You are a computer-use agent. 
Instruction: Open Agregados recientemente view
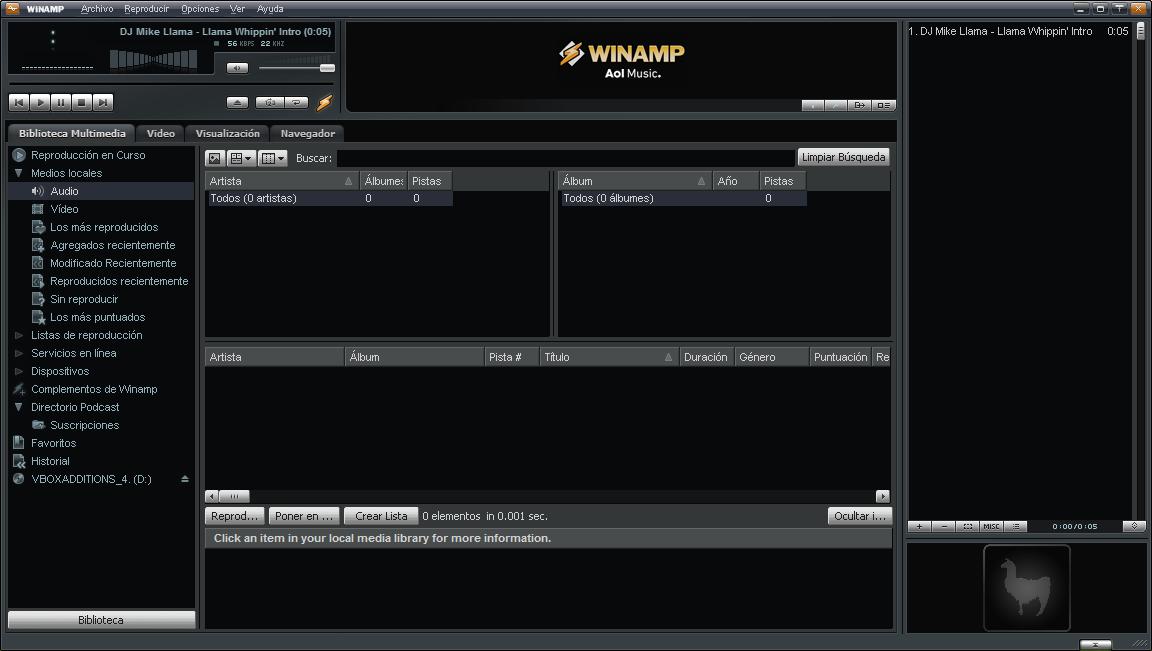click(x=112, y=245)
